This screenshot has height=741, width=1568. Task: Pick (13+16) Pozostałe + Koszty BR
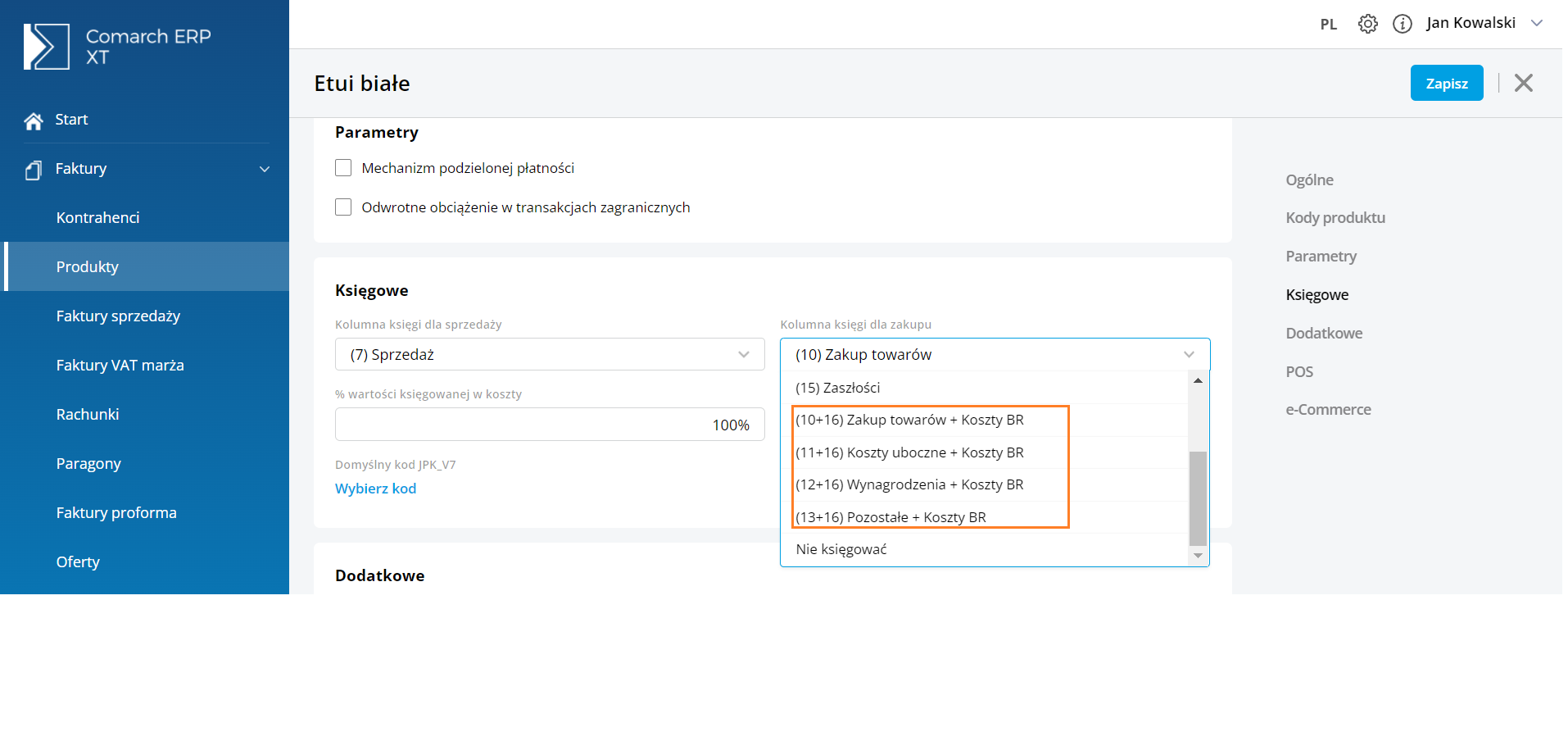tap(984, 517)
